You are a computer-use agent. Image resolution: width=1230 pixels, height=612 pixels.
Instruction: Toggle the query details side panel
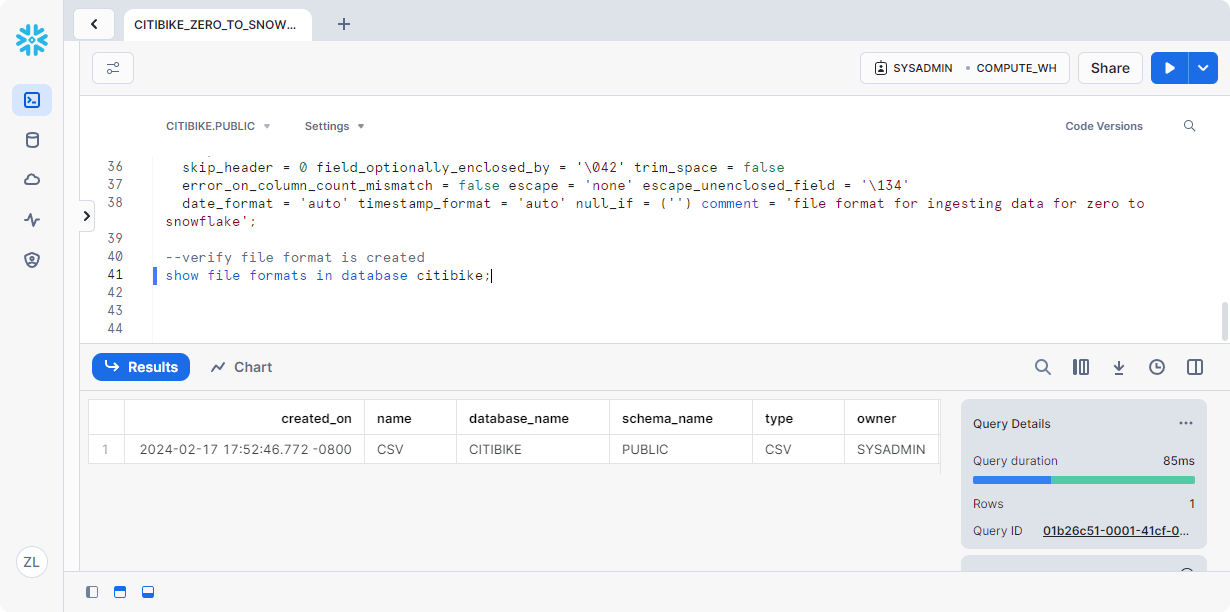[x=1195, y=367]
